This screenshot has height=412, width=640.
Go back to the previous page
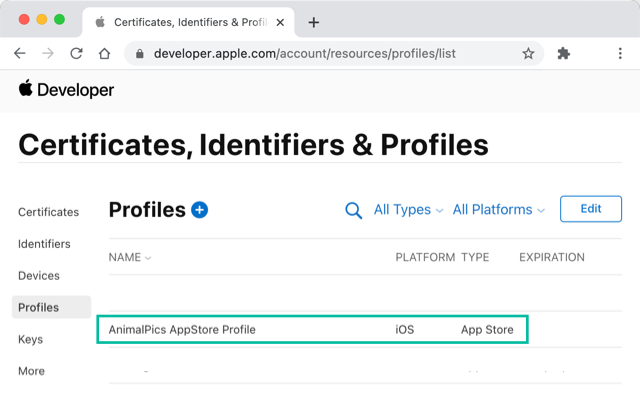(x=20, y=53)
